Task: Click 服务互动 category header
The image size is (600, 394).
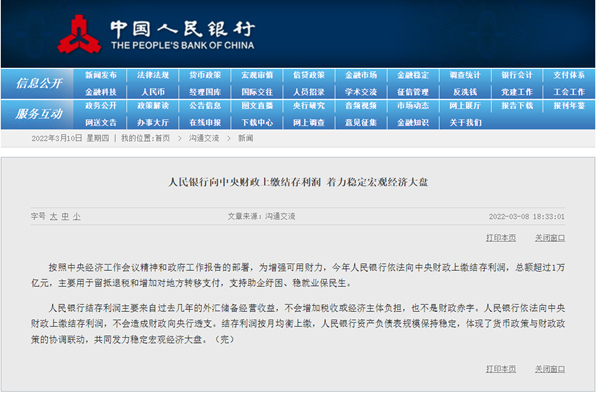Action: [39, 114]
